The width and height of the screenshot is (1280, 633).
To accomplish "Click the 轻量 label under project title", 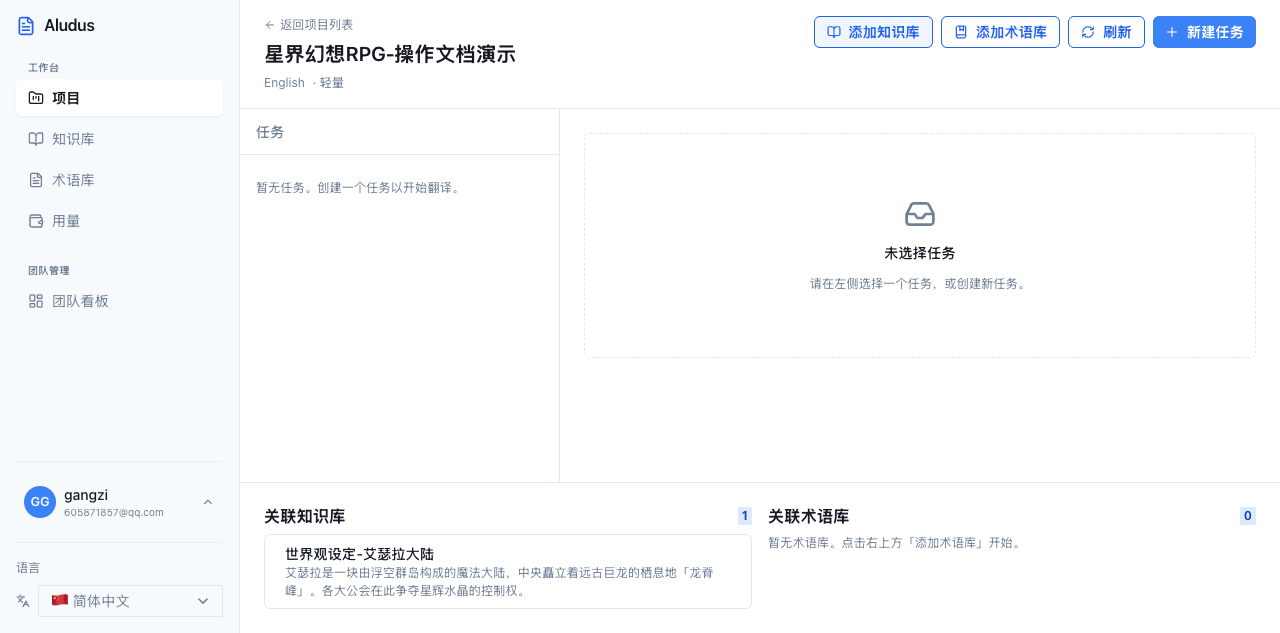I will click(x=332, y=83).
